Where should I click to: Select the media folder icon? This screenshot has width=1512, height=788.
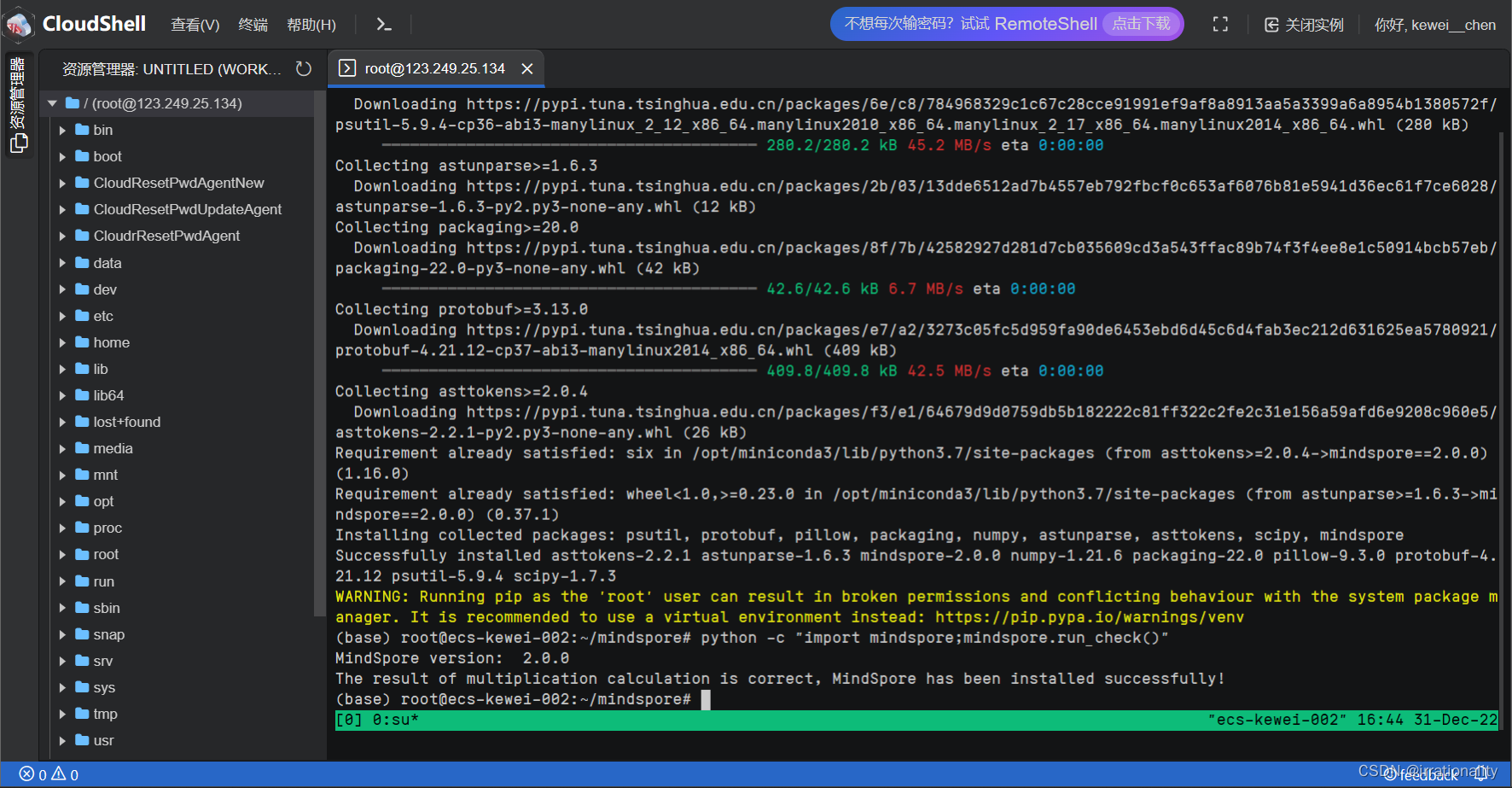point(83,448)
